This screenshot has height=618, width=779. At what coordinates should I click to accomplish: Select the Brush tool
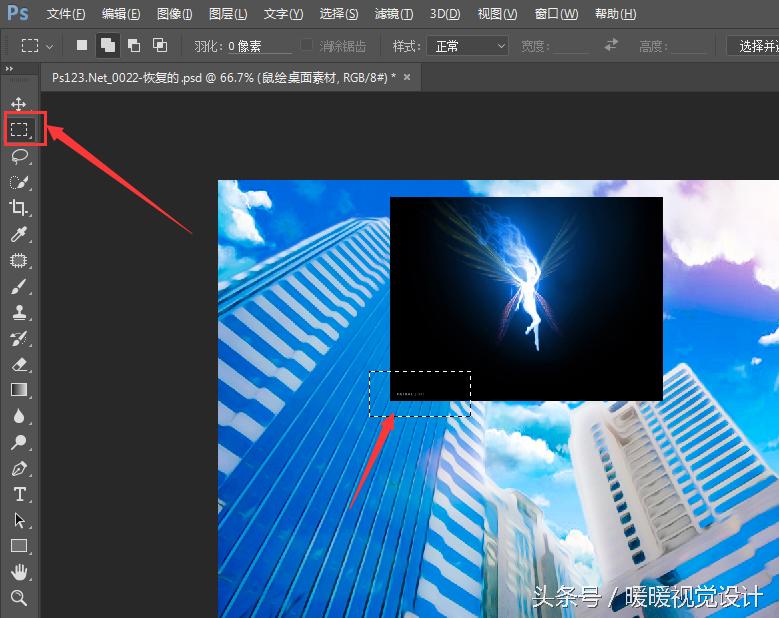(19, 286)
